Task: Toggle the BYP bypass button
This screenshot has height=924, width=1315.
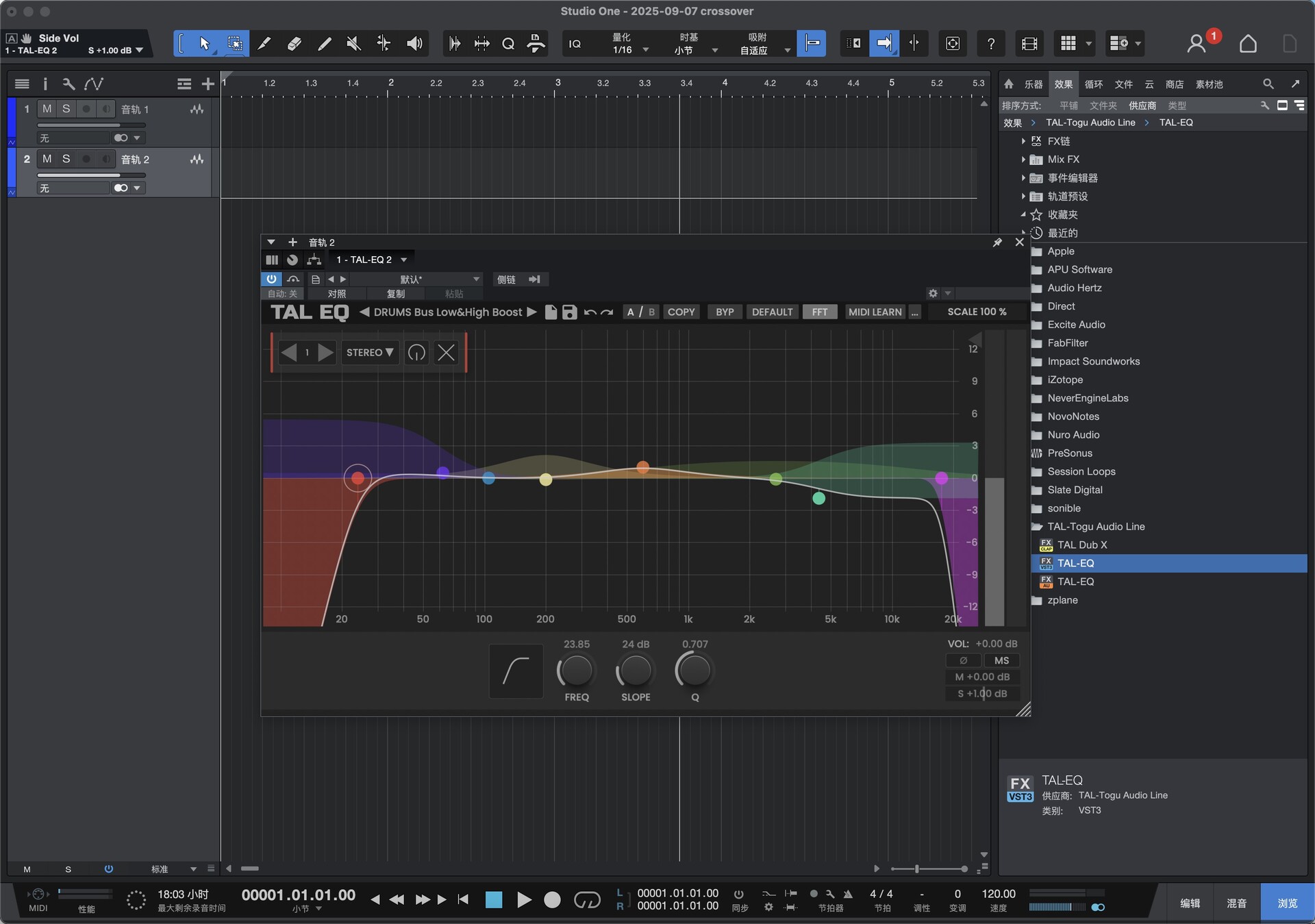Action: [x=725, y=312]
